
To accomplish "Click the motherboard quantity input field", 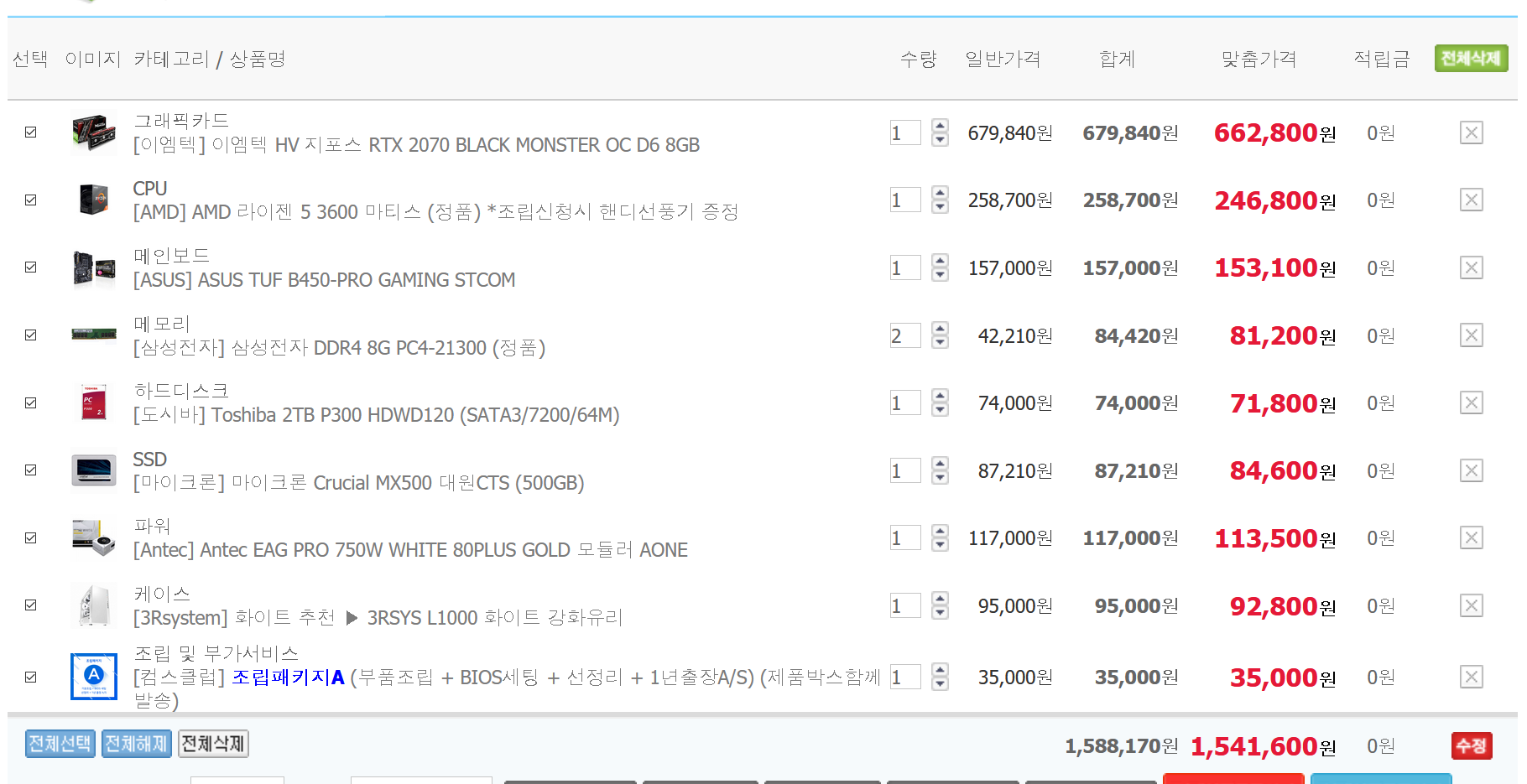I will (x=904, y=268).
